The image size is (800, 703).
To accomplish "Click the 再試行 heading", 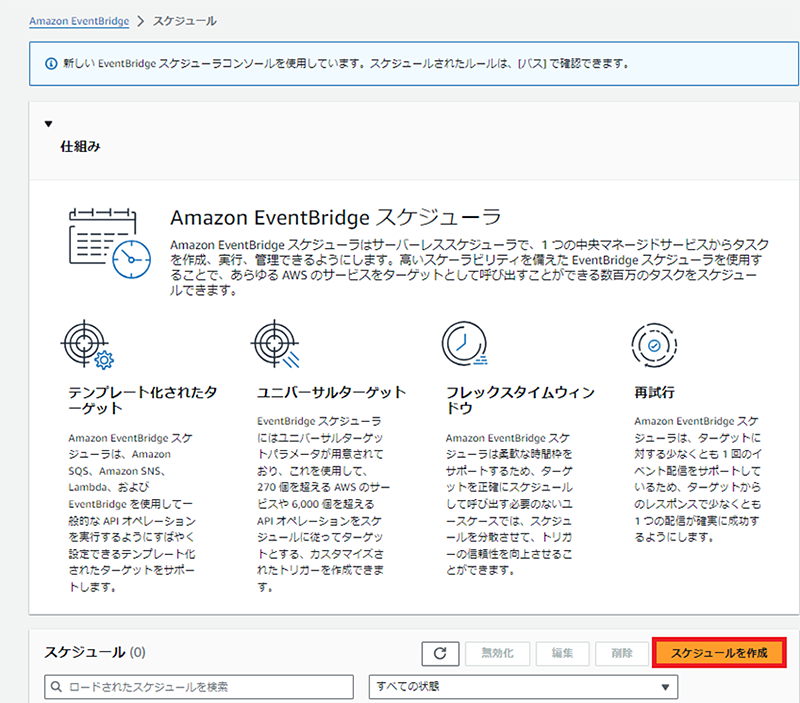I will [x=655, y=392].
